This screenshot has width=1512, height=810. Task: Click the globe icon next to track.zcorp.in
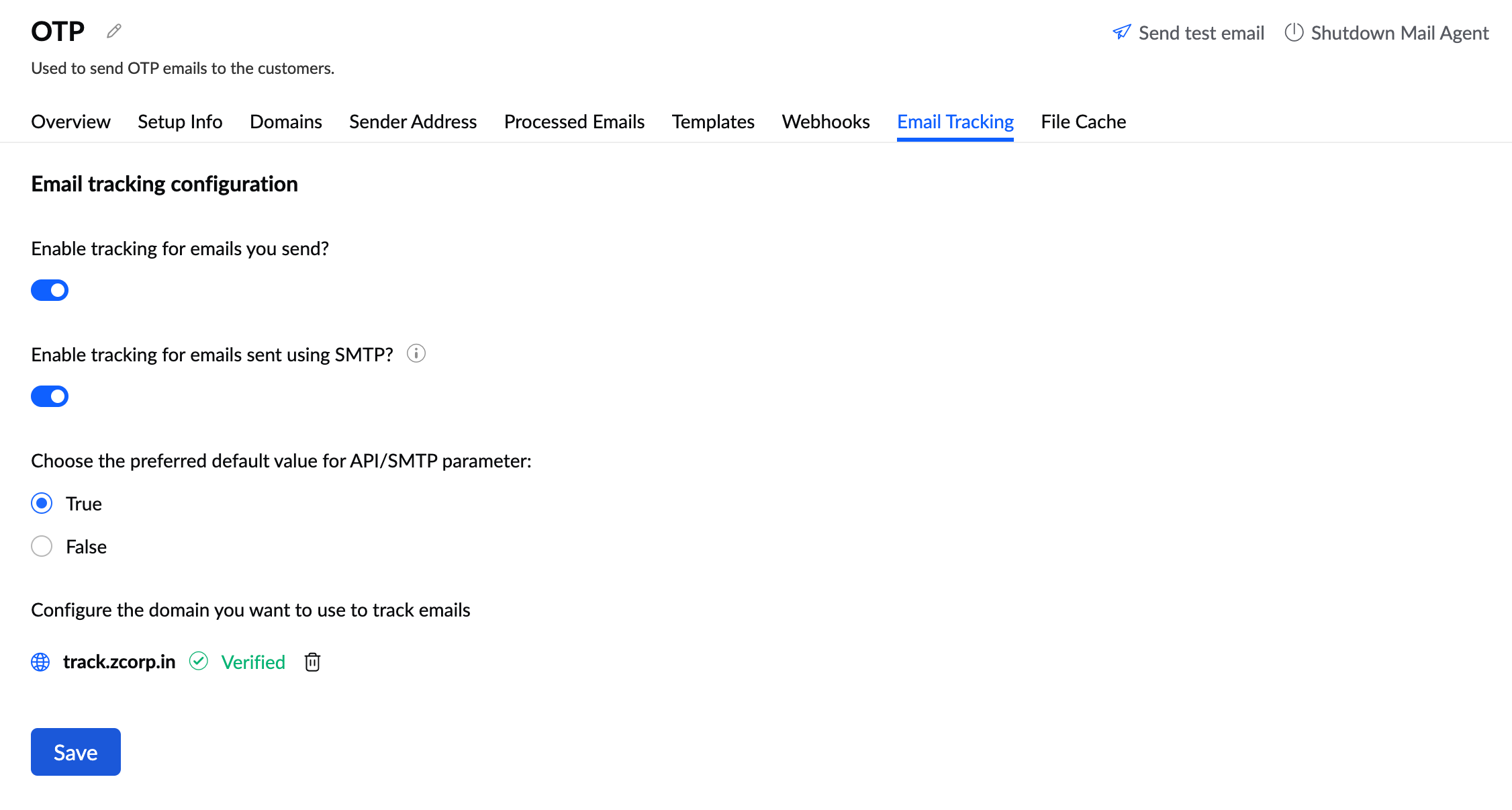(x=40, y=662)
